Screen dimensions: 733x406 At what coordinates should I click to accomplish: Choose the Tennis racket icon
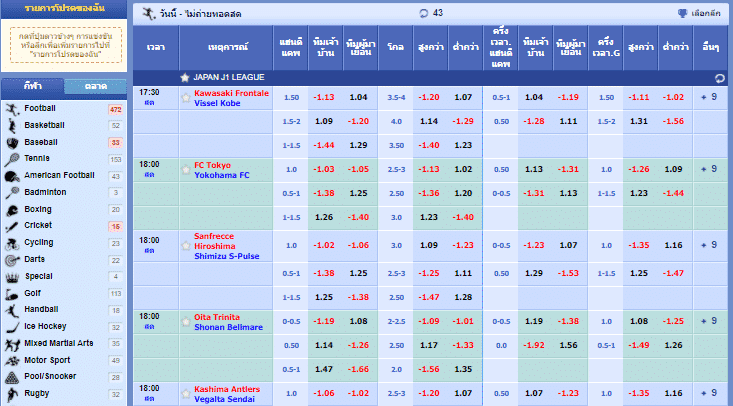pyautogui.click(x=12, y=159)
